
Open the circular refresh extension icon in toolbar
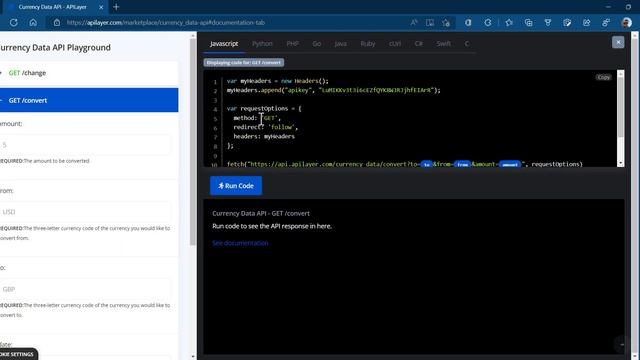488,22
